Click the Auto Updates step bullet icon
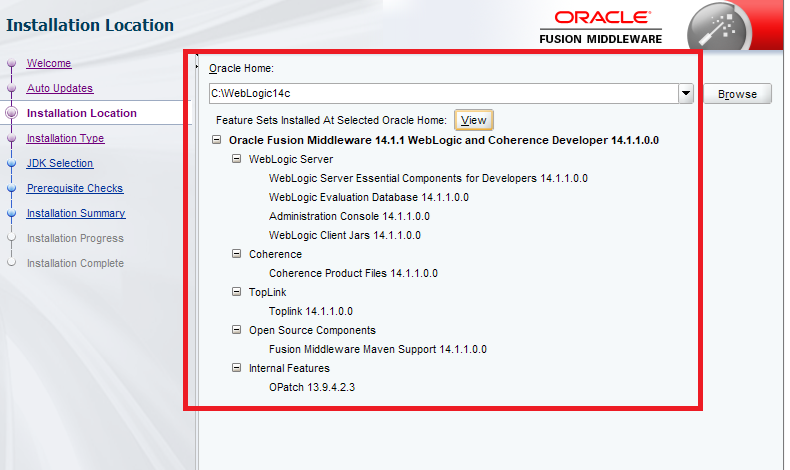 [x=12, y=88]
